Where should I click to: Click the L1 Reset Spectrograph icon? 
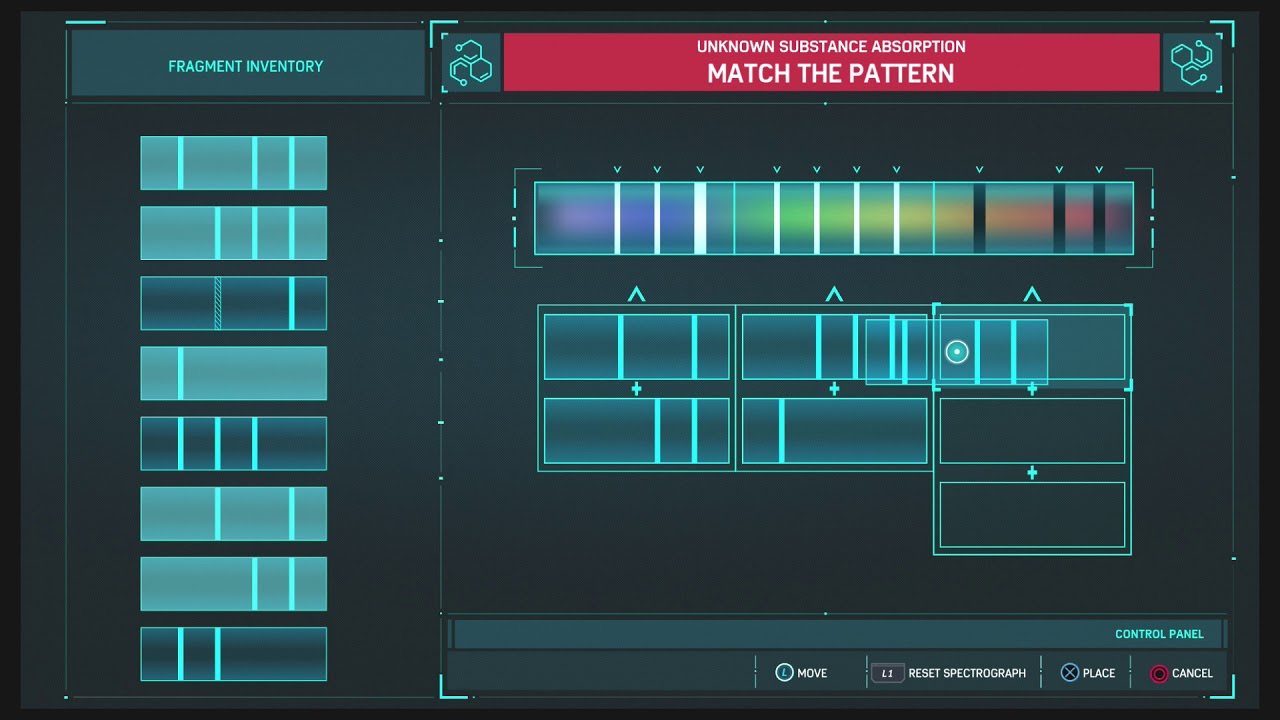coord(886,673)
